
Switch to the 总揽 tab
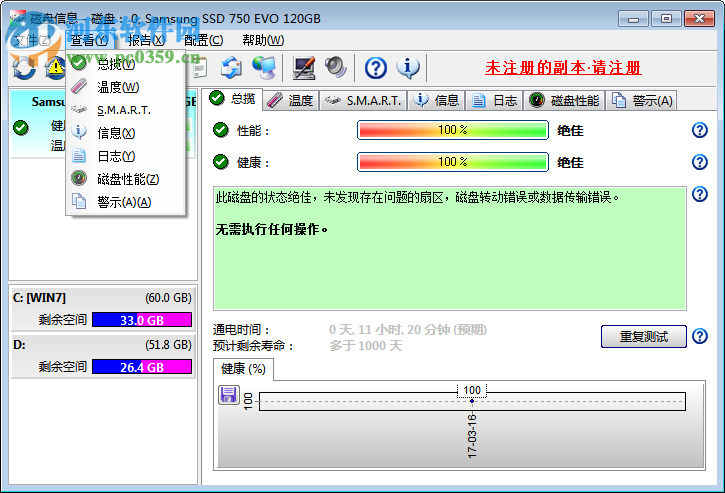(x=233, y=99)
